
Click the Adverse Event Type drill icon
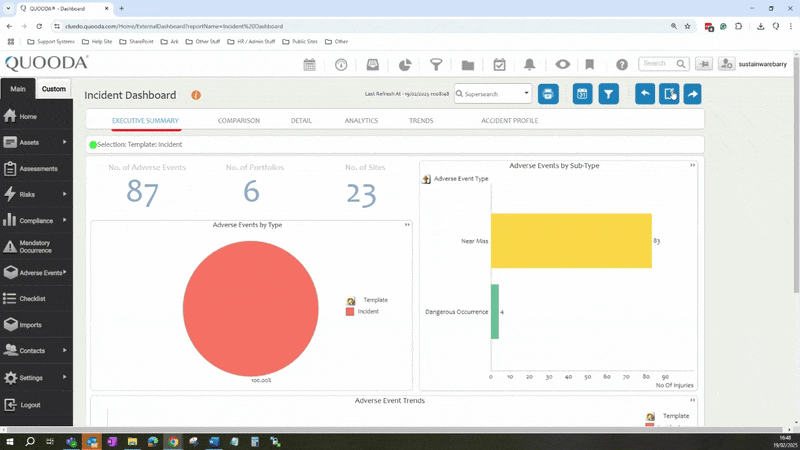pos(426,179)
